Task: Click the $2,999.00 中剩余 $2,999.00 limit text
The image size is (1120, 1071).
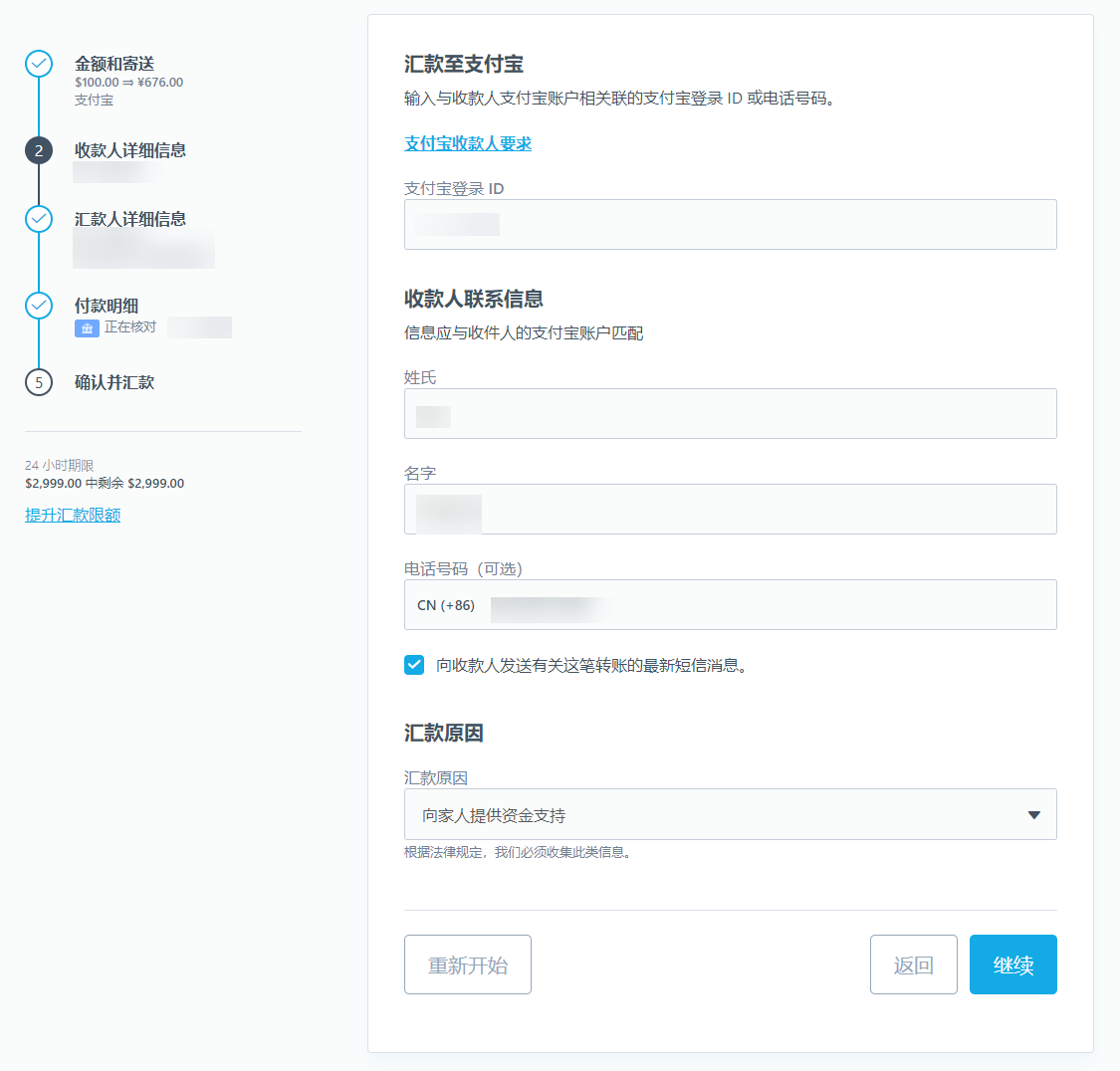Action: (105, 484)
